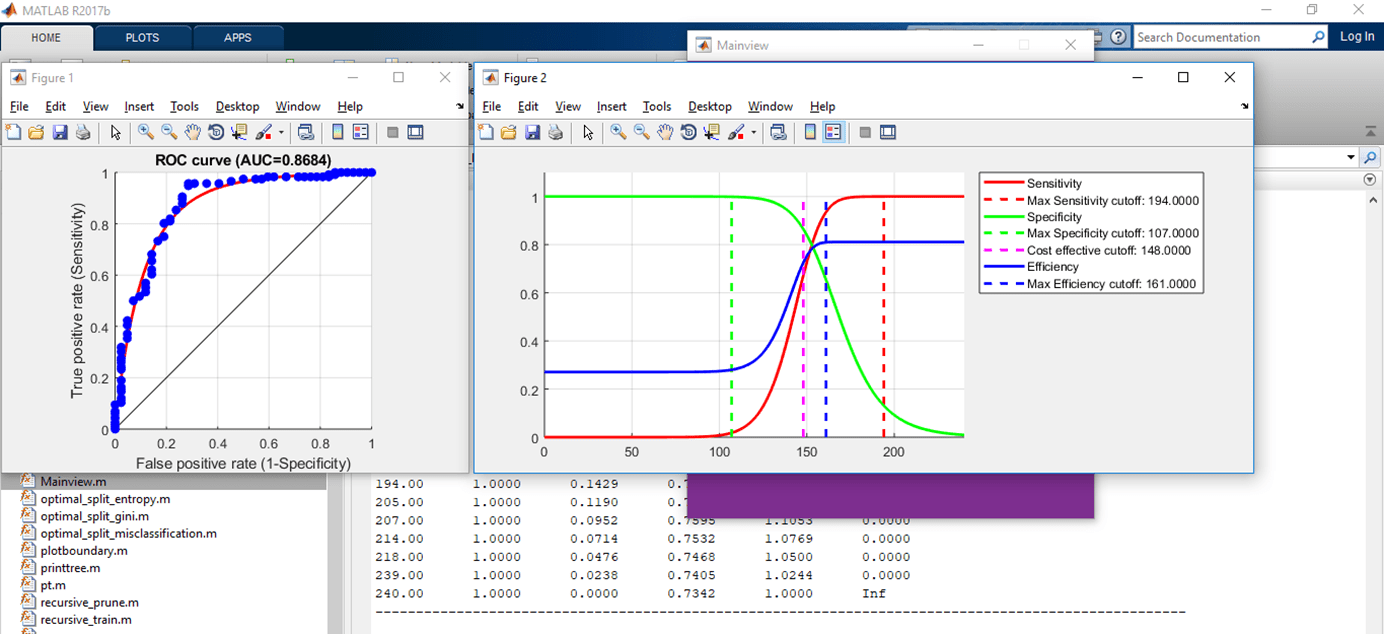Activate the Pan tool in Figure 1
Image resolution: width=1385 pixels, height=634 pixels.
click(x=190, y=131)
